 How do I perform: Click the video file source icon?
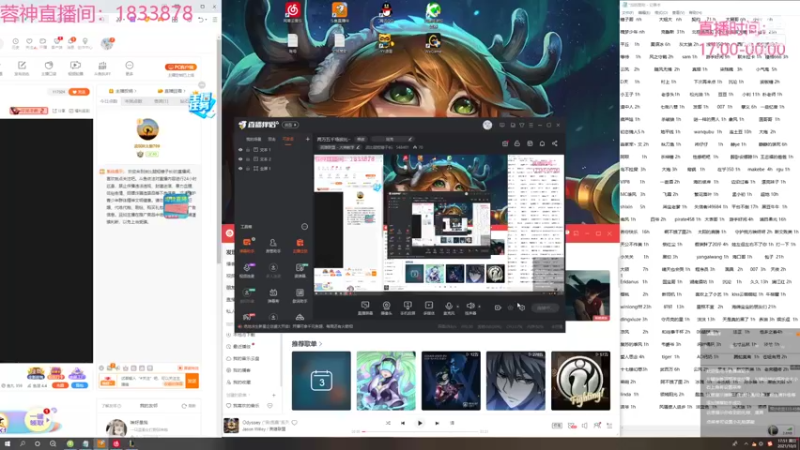(429, 307)
